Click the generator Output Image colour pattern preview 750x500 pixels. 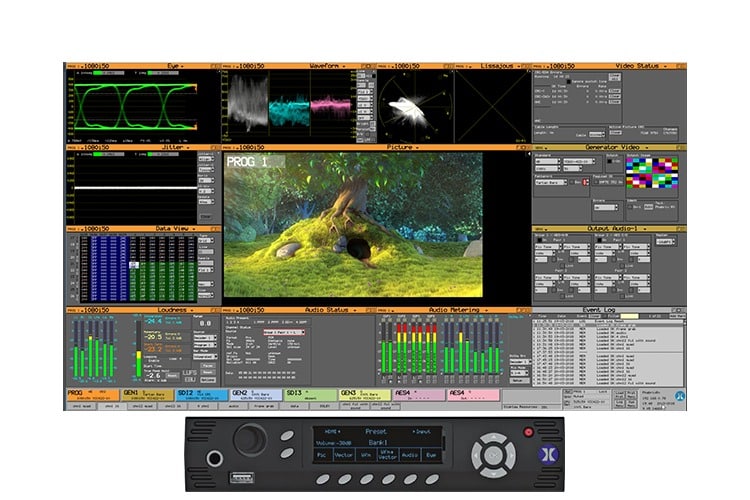tap(652, 173)
